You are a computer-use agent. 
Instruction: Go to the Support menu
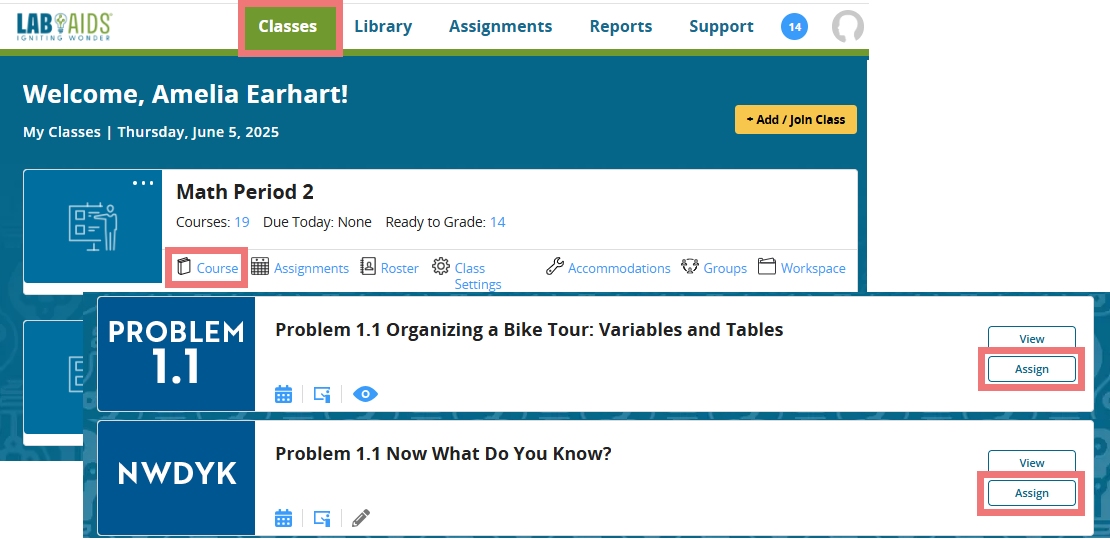point(721,27)
